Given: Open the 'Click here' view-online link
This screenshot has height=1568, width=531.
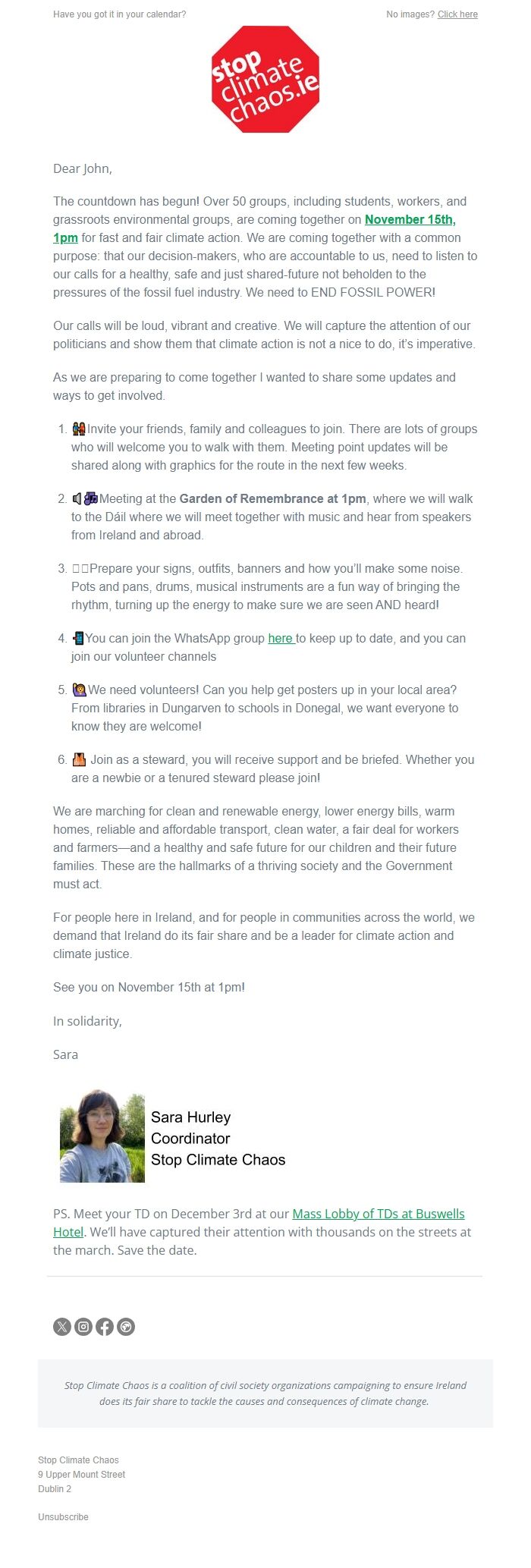Looking at the screenshot, I should pos(457,14).
